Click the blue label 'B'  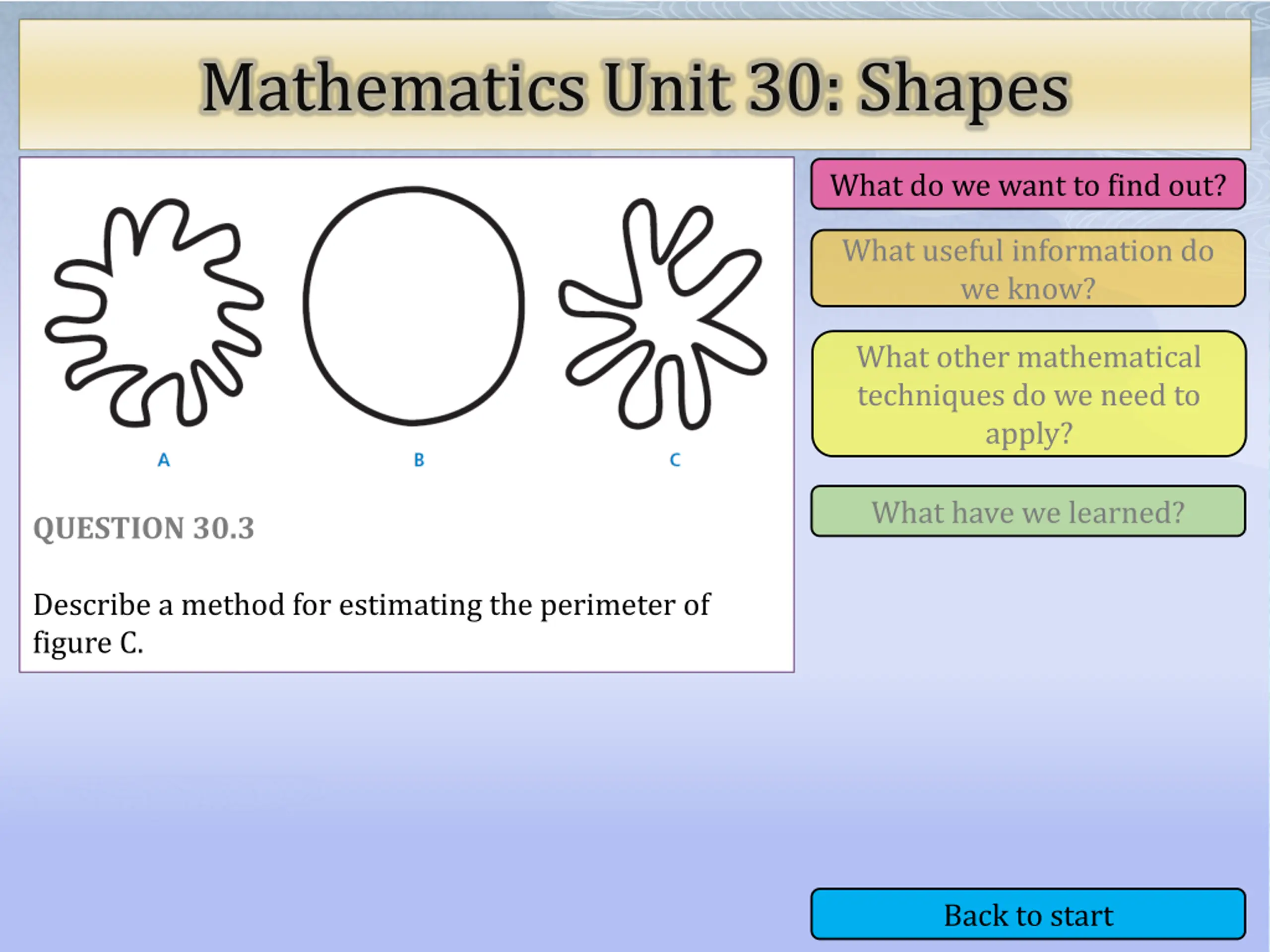[x=419, y=460]
